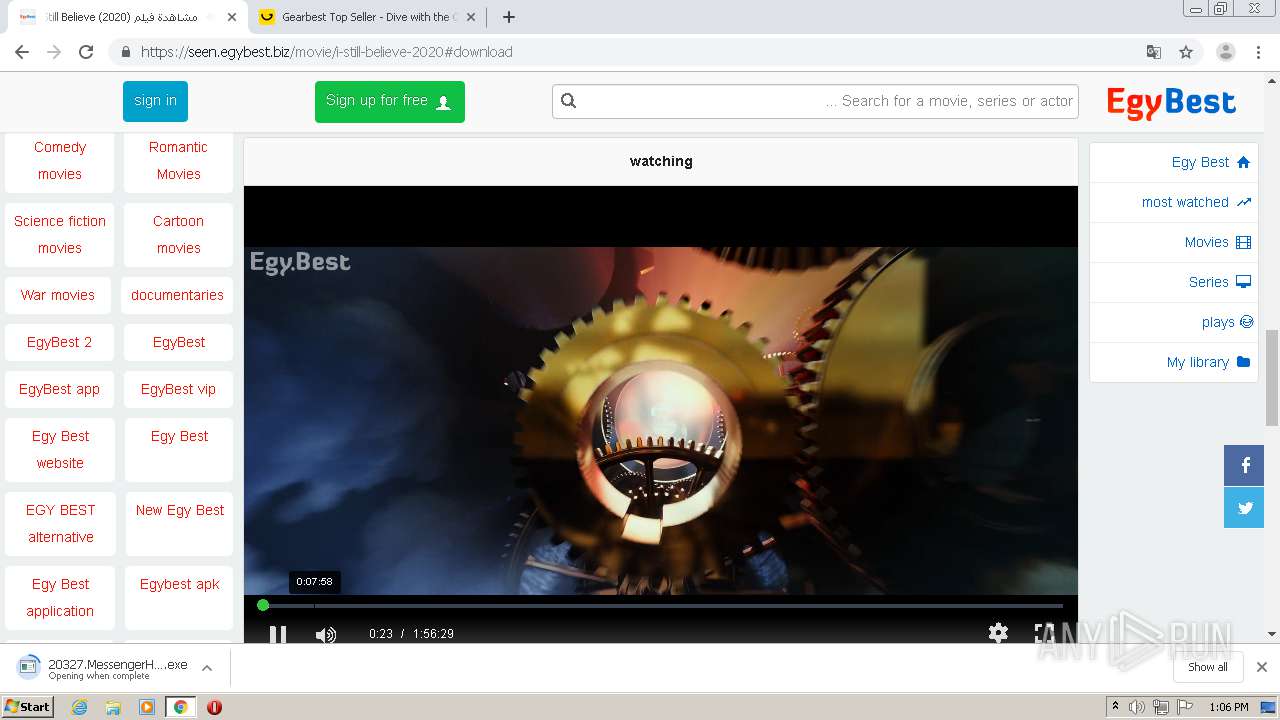Image resolution: width=1280 pixels, height=720 pixels.
Task: Show hidden system tray icons
Action: point(1115,707)
